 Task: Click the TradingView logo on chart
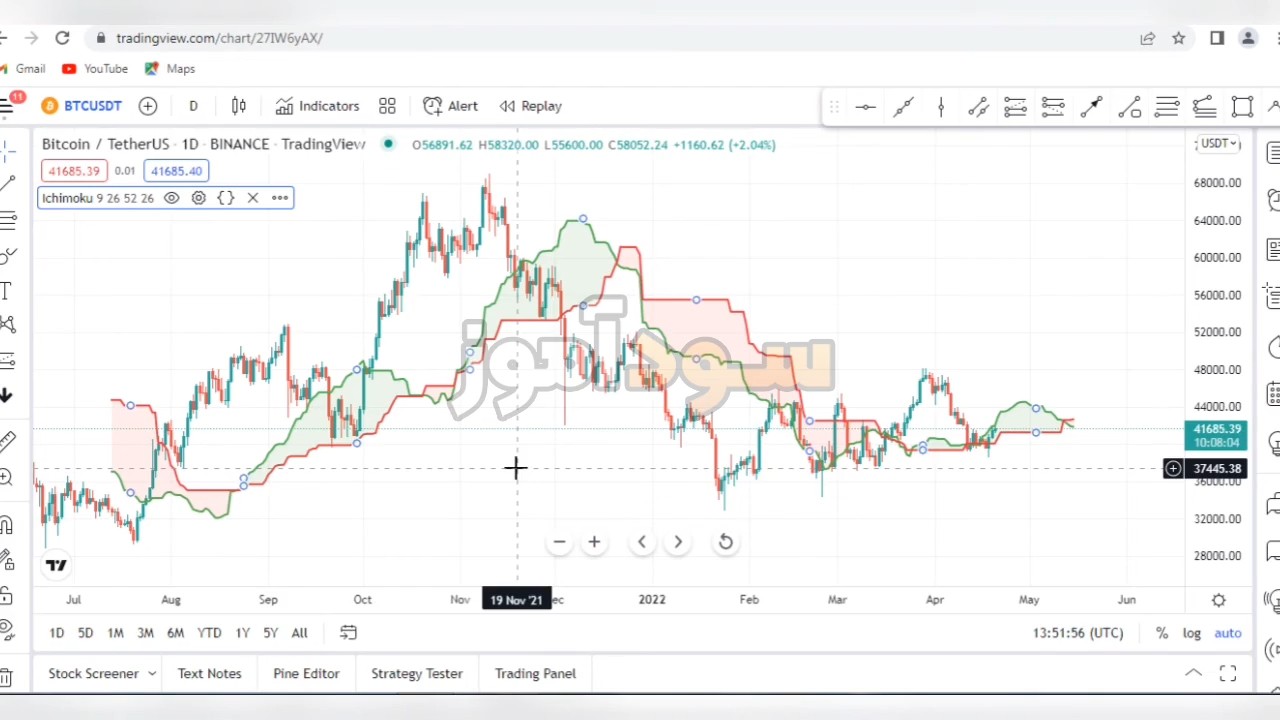tap(56, 566)
